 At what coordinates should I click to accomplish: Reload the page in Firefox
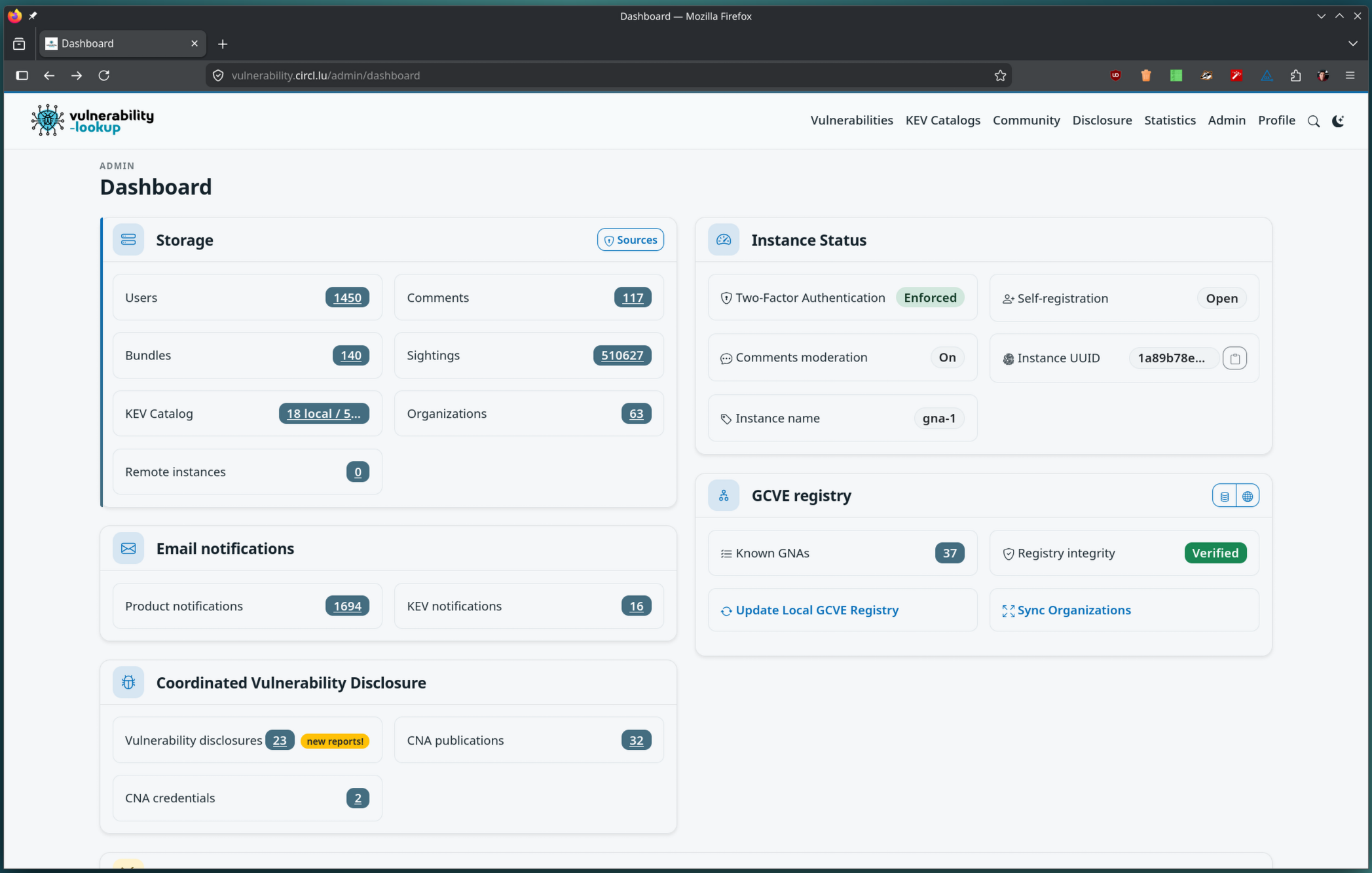103,75
